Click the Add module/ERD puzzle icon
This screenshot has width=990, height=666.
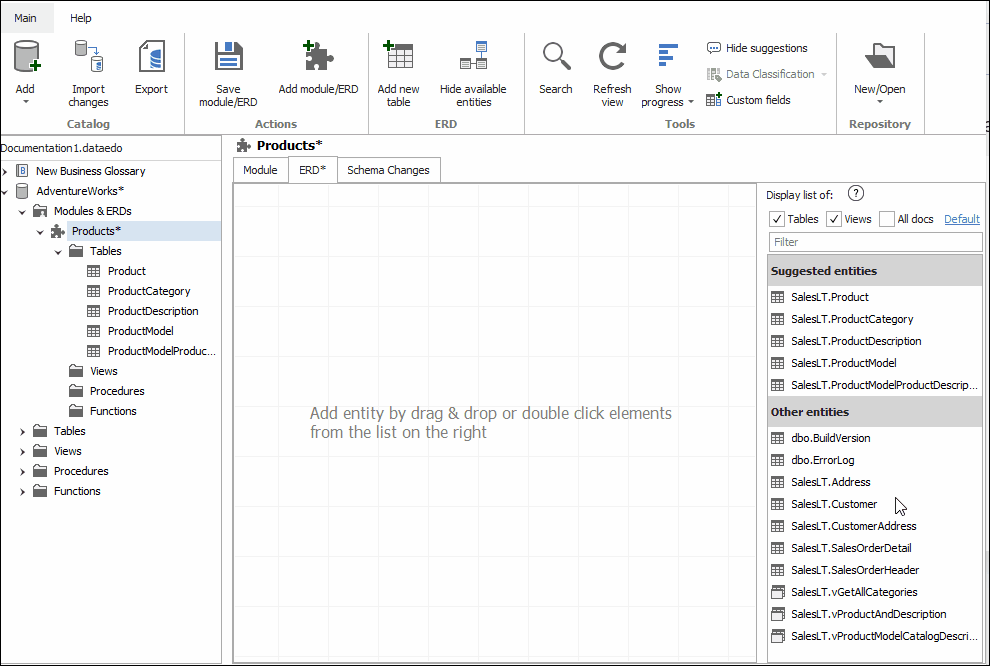point(318,58)
